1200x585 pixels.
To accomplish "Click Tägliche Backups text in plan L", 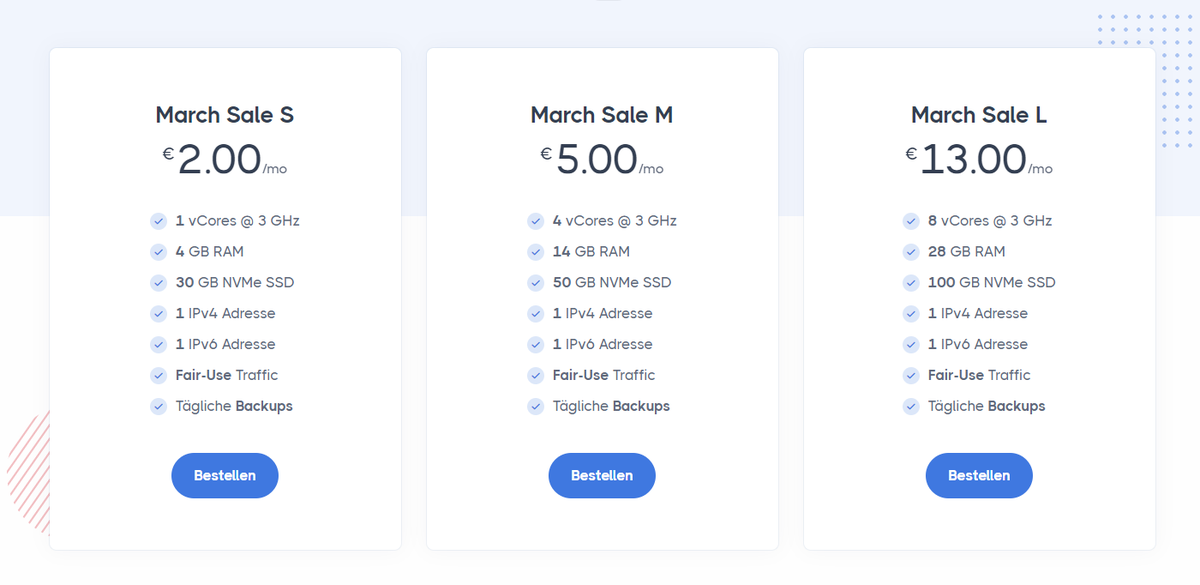I will (986, 406).
